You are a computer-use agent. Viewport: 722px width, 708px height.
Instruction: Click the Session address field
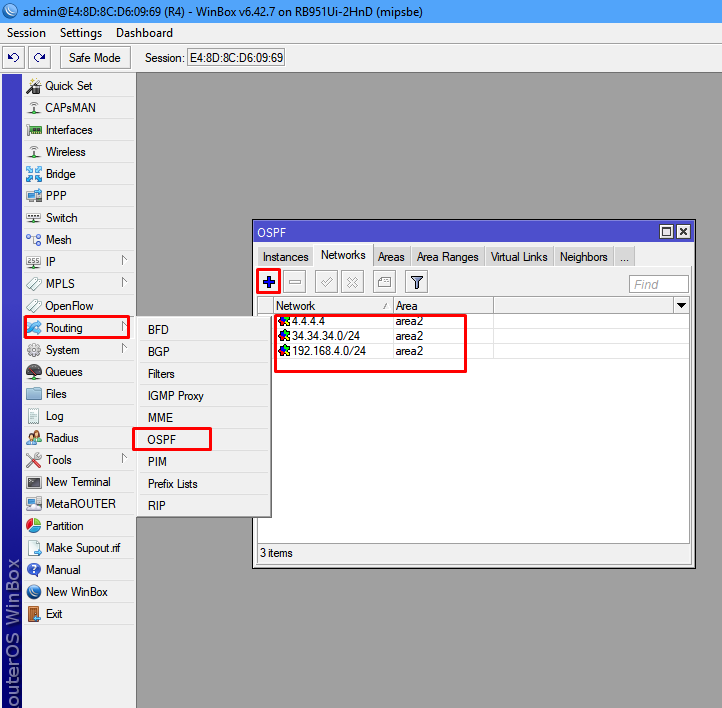point(236,58)
